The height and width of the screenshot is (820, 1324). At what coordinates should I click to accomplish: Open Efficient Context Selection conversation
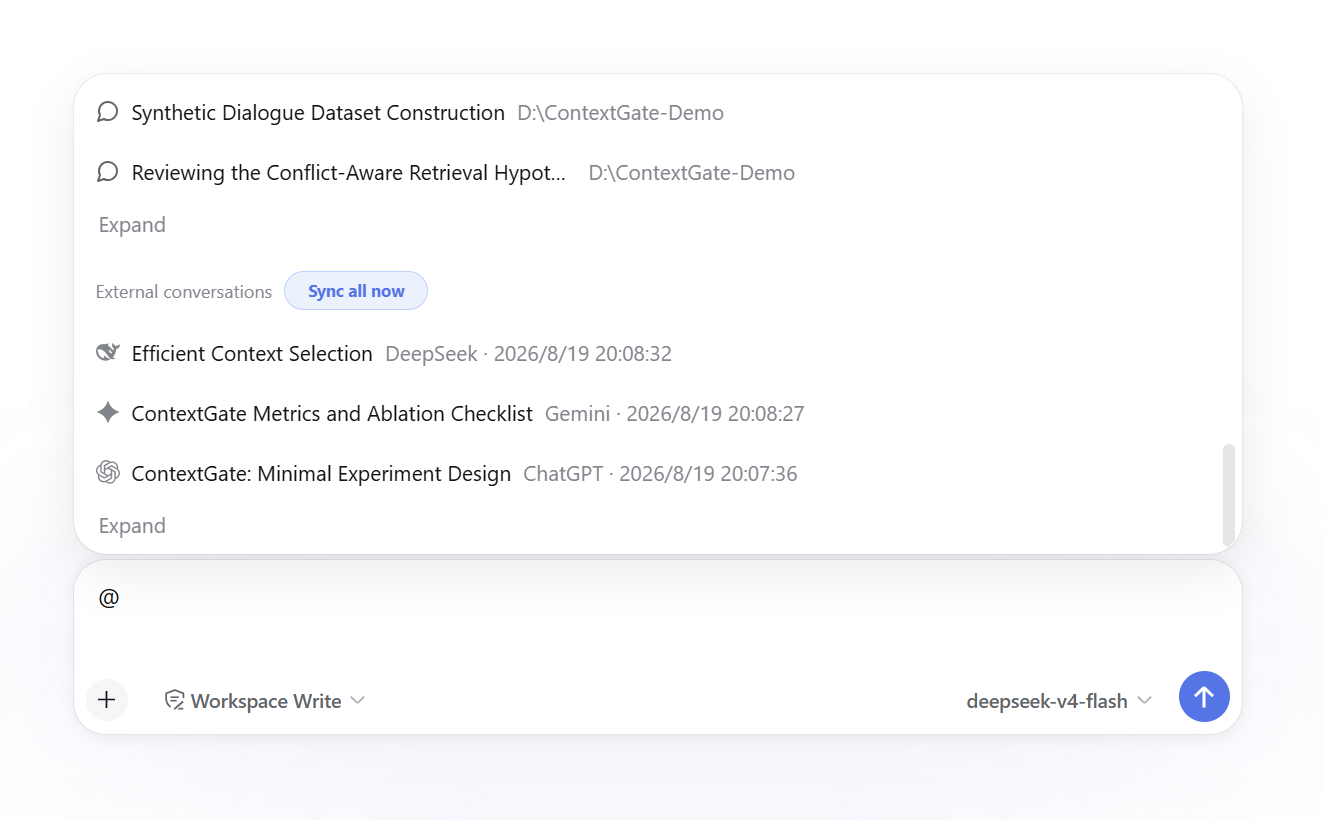252,353
